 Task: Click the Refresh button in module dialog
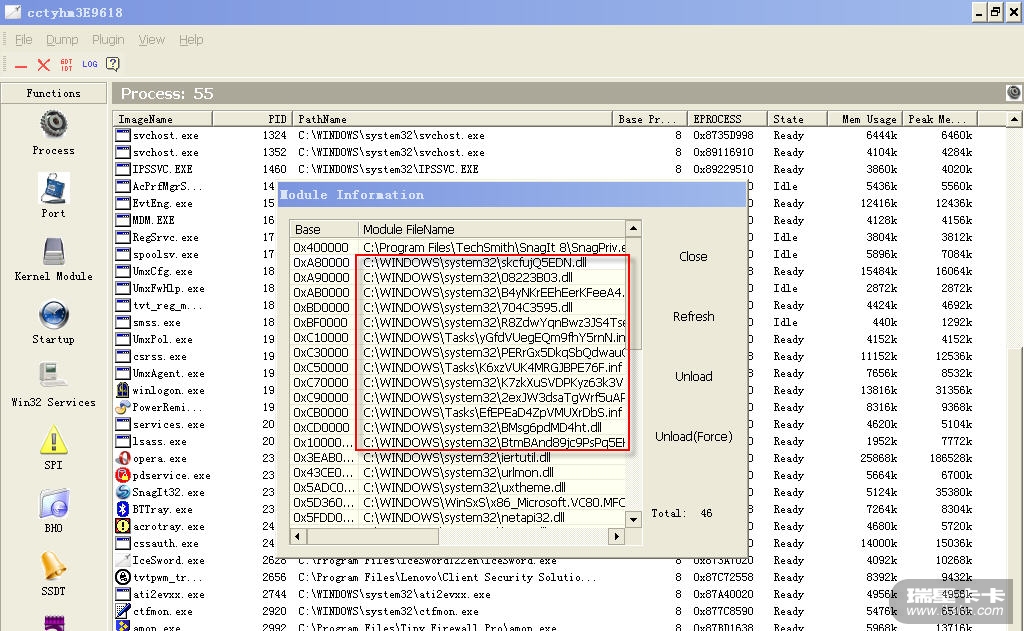pyautogui.click(x=693, y=316)
